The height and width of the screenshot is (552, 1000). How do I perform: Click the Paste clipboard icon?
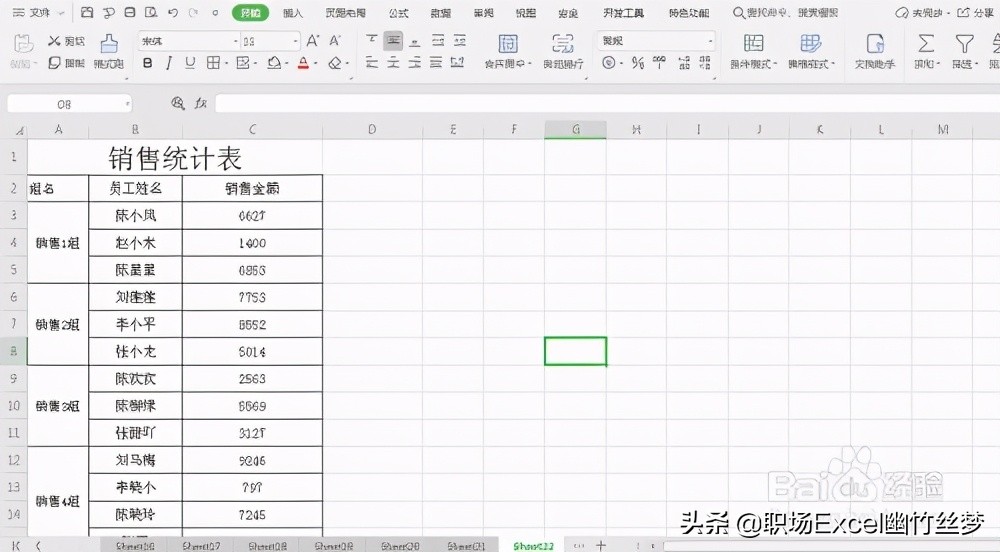coord(24,43)
